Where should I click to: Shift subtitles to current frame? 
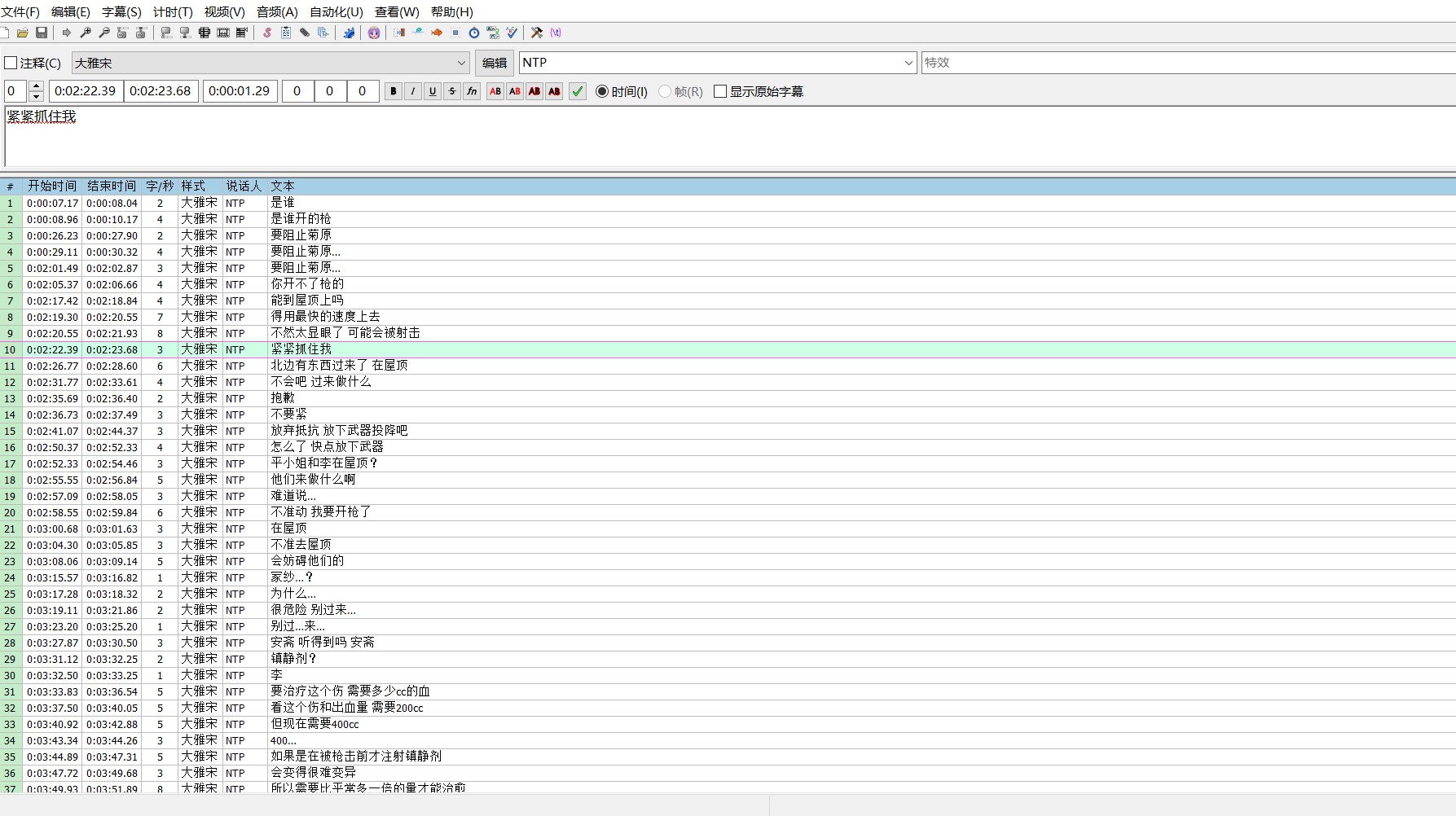coord(241,33)
